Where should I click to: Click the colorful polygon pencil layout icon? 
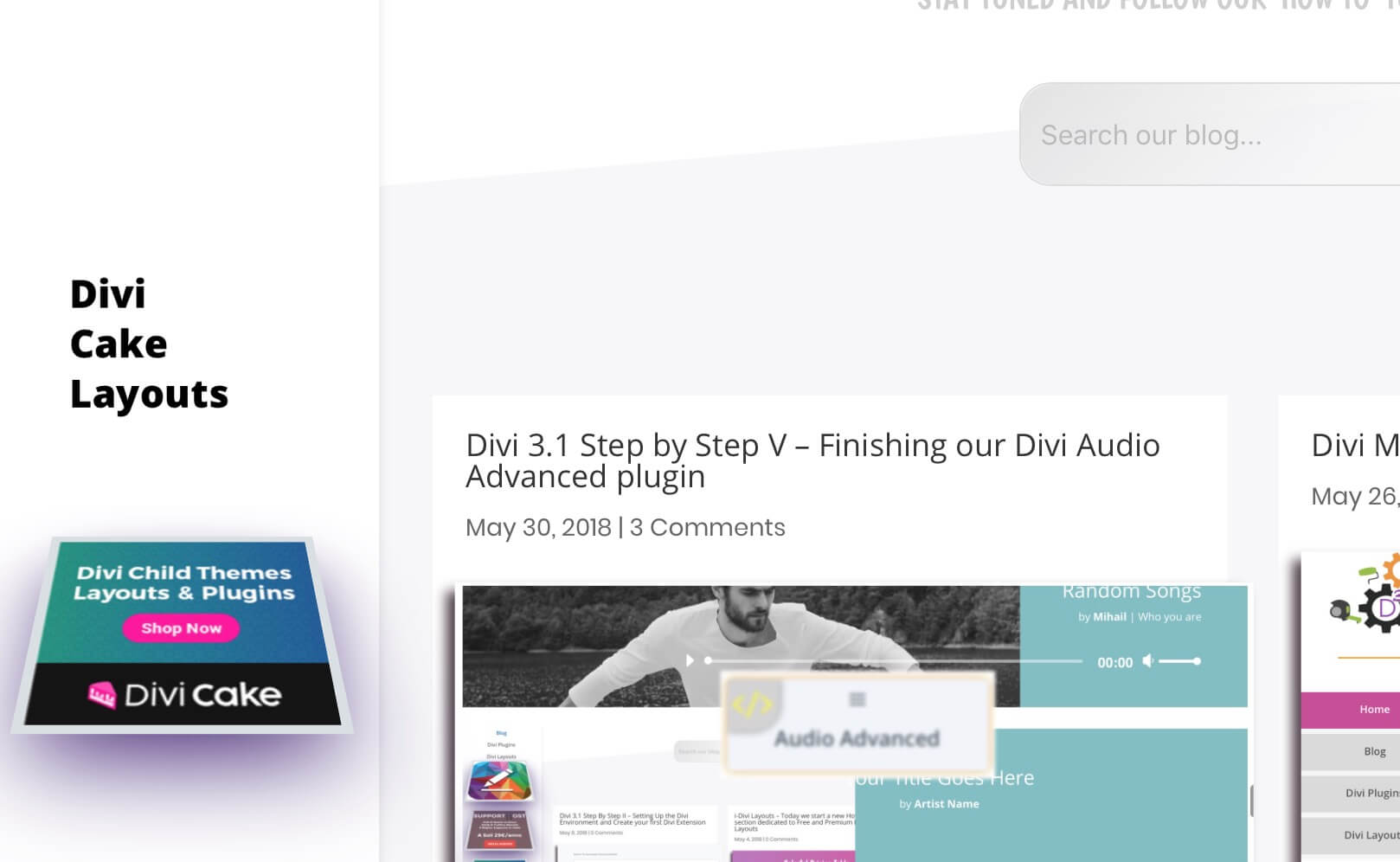click(499, 782)
